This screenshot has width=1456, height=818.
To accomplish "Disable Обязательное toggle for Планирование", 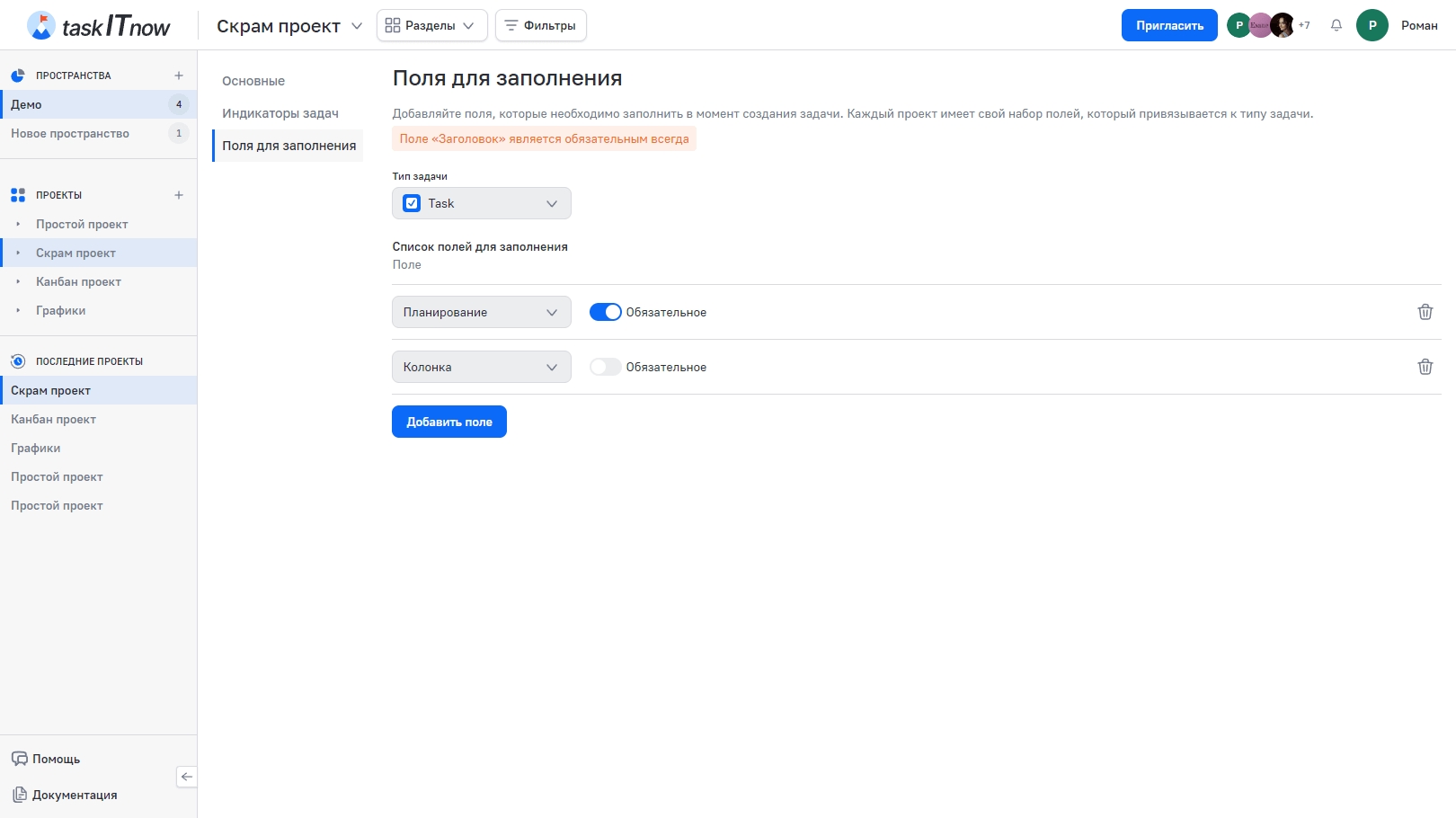I will 605,312.
